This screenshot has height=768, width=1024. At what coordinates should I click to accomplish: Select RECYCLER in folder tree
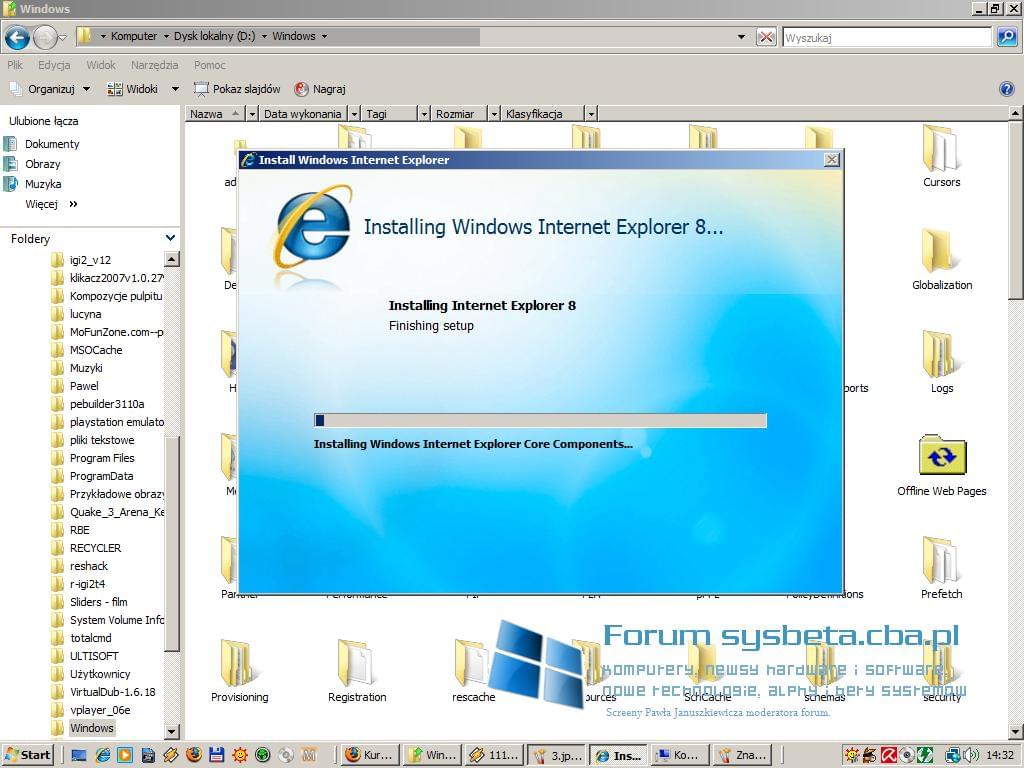click(x=95, y=548)
